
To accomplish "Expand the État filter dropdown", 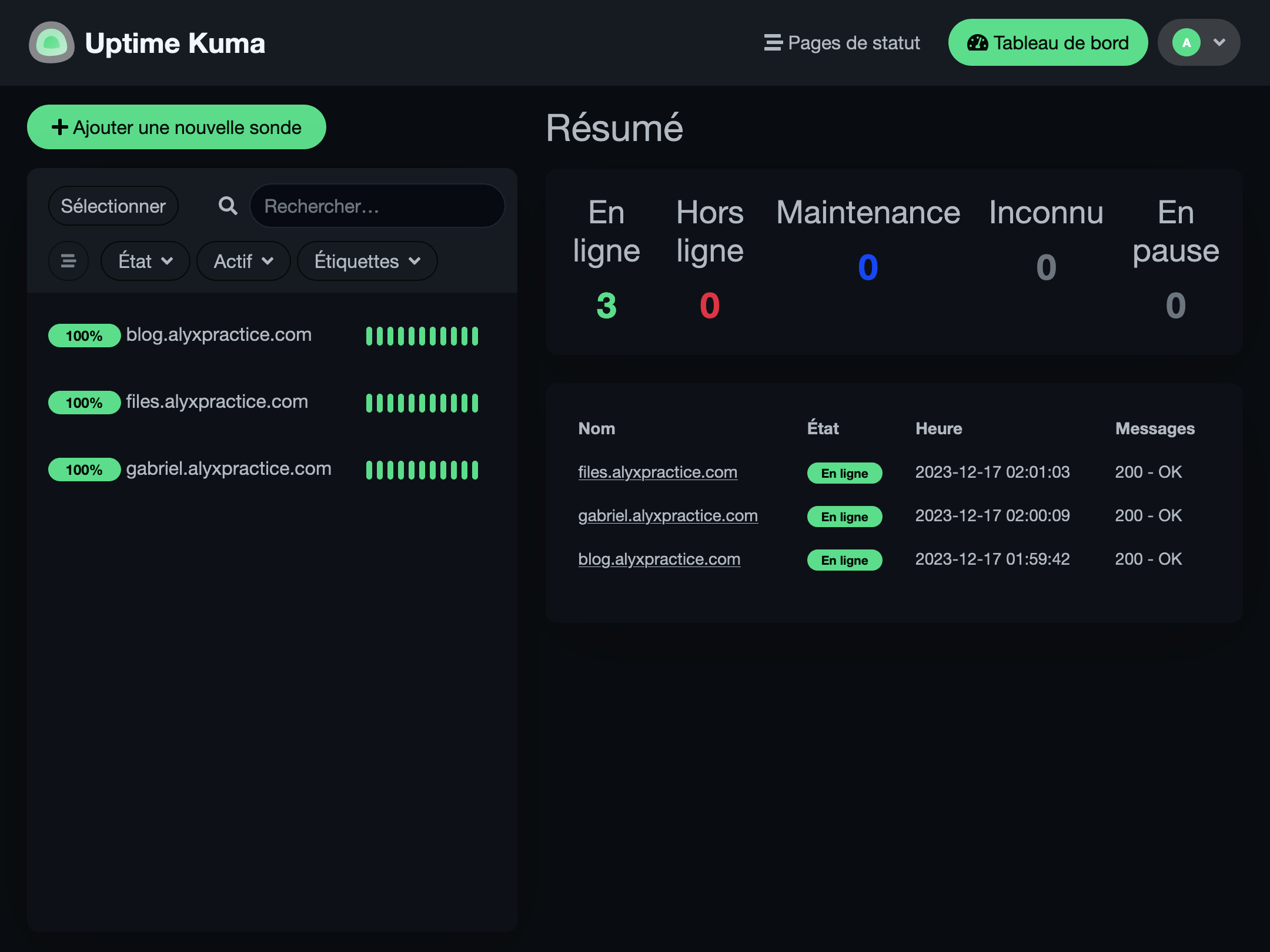I will (x=145, y=261).
